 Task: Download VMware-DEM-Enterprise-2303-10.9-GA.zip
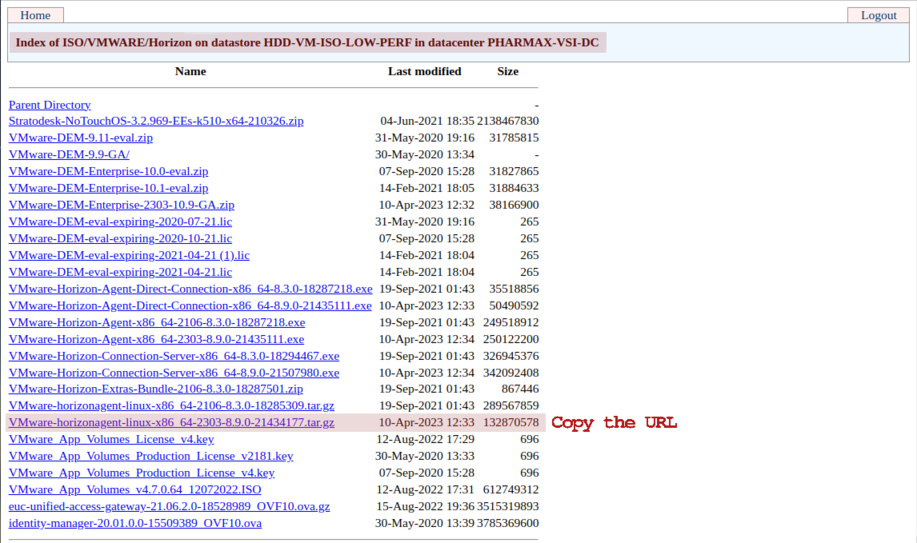tap(122, 205)
